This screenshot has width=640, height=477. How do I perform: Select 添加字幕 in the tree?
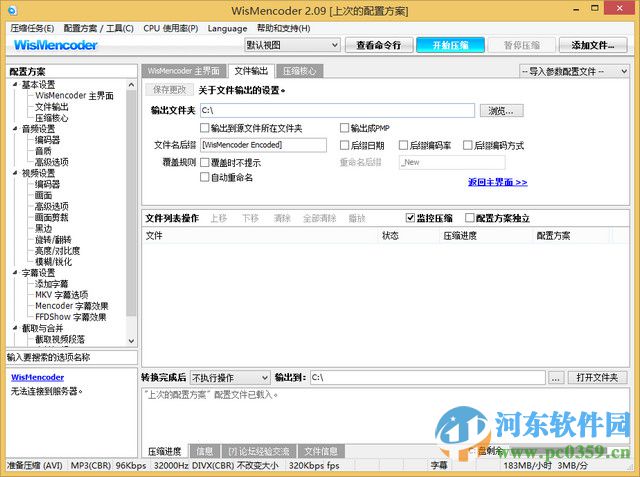(51, 284)
